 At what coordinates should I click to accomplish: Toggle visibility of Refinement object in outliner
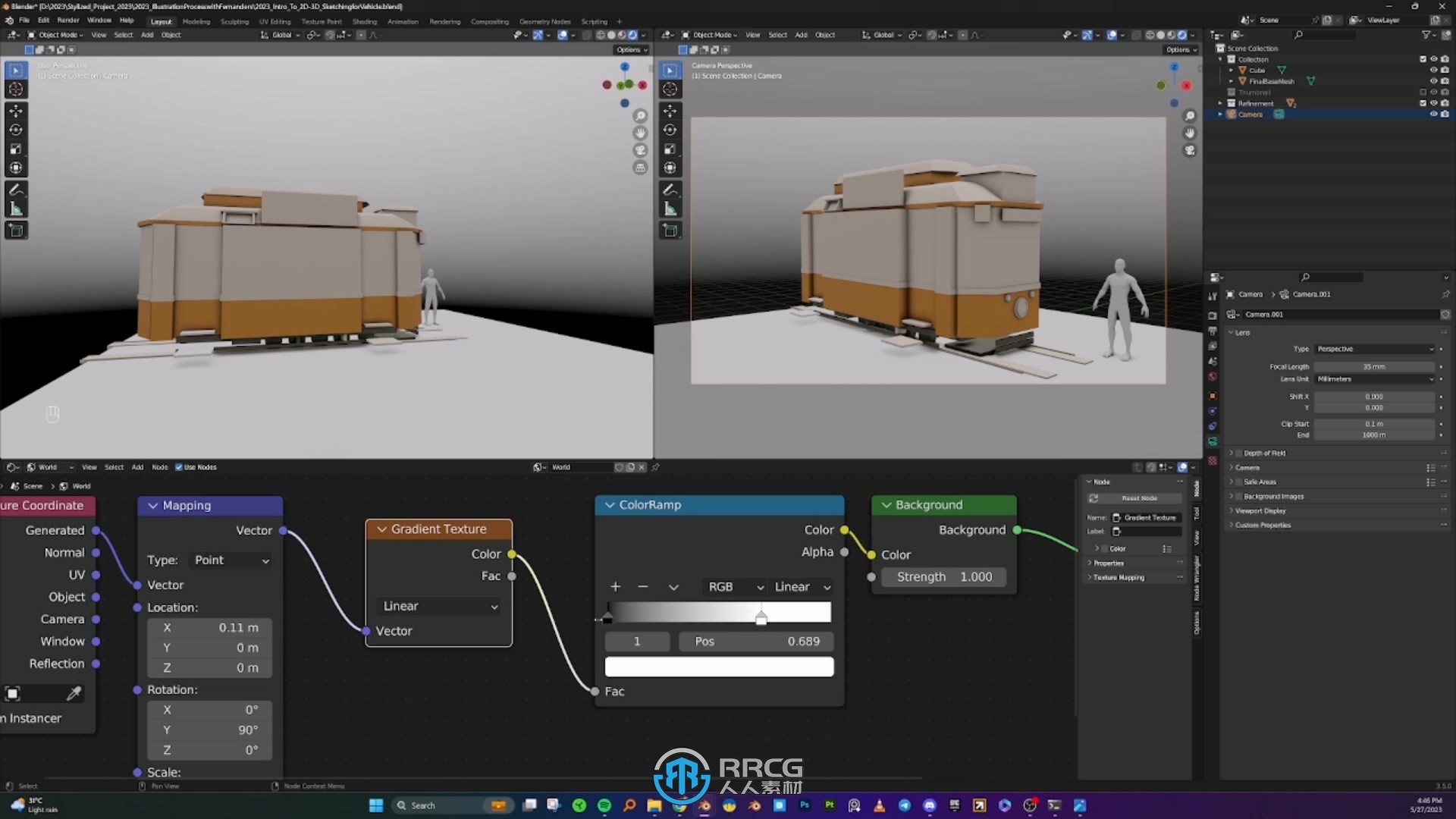point(1437,103)
